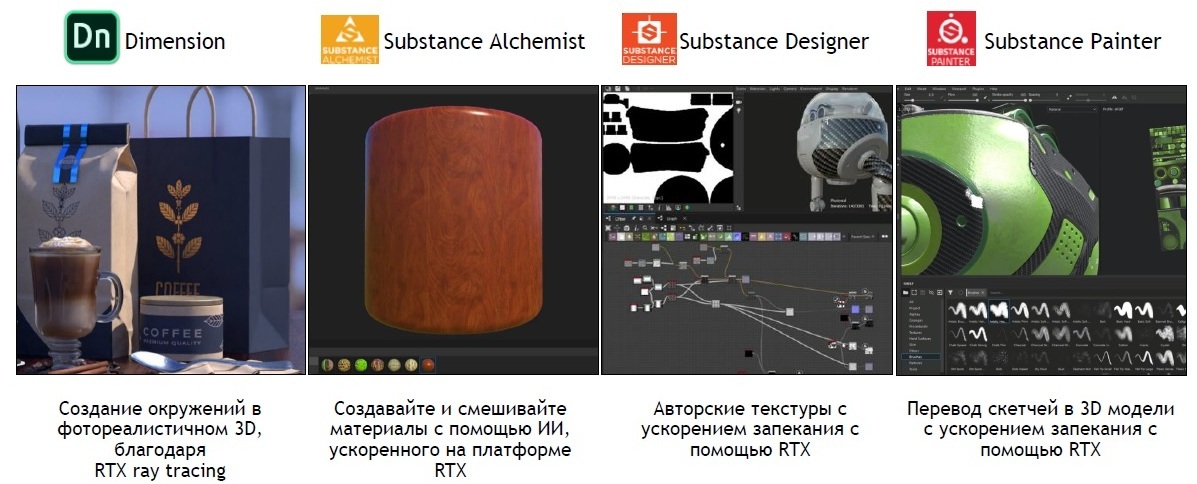
Task: Select the Alphas category in Painter shelf
Action: click(x=915, y=314)
